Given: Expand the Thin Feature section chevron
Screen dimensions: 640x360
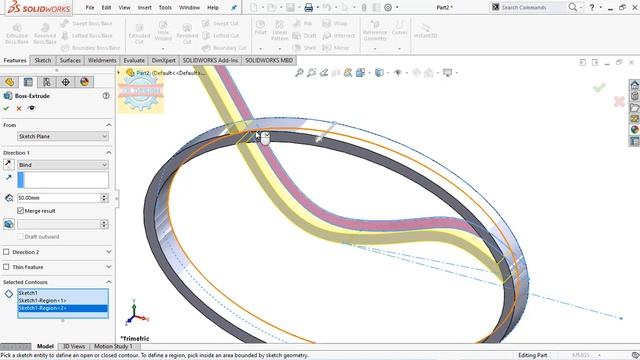Looking at the screenshot, I should tap(109, 267).
